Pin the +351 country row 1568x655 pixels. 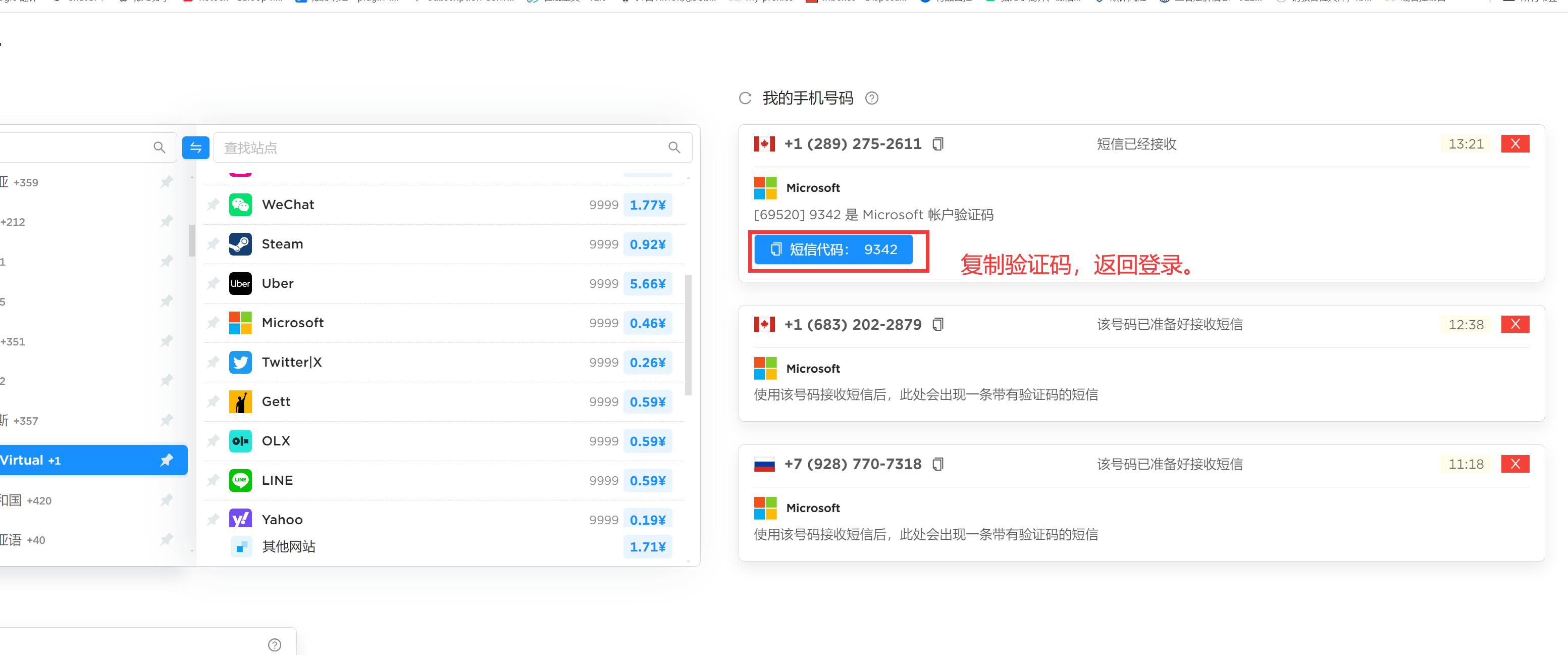pos(166,341)
